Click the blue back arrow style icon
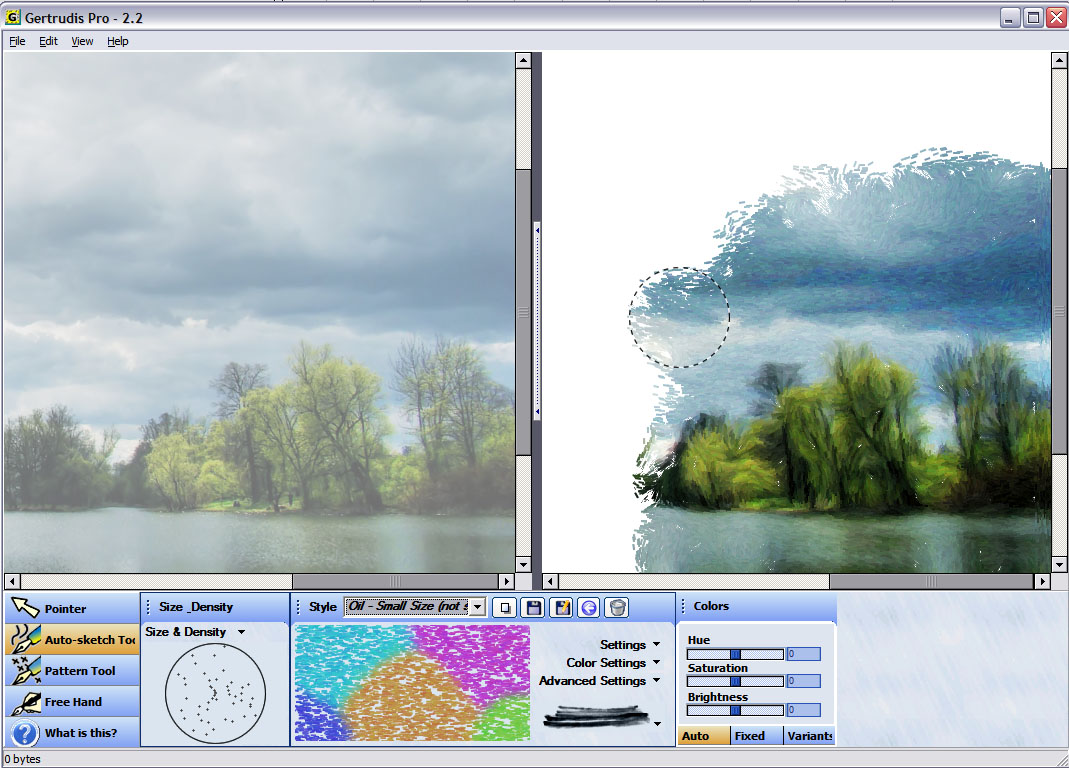 click(589, 607)
